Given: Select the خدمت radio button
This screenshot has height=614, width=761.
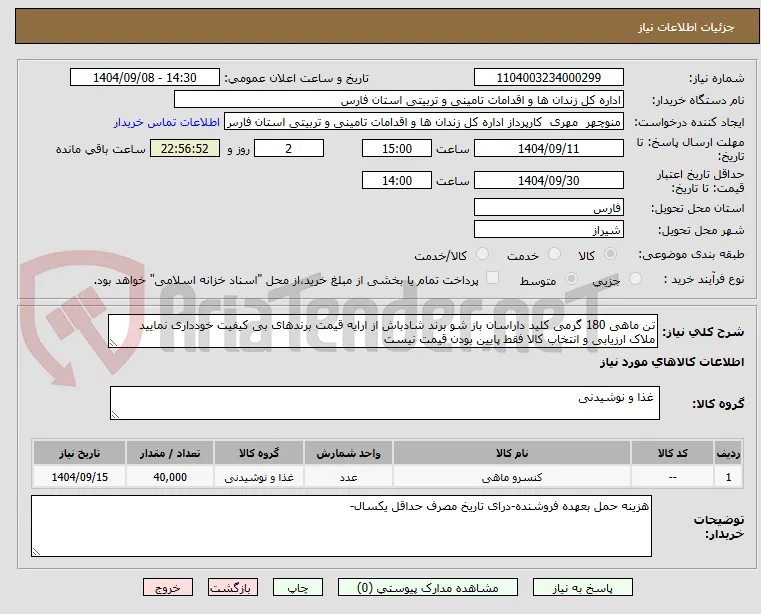Looking at the screenshot, I should tap(554, 254).
